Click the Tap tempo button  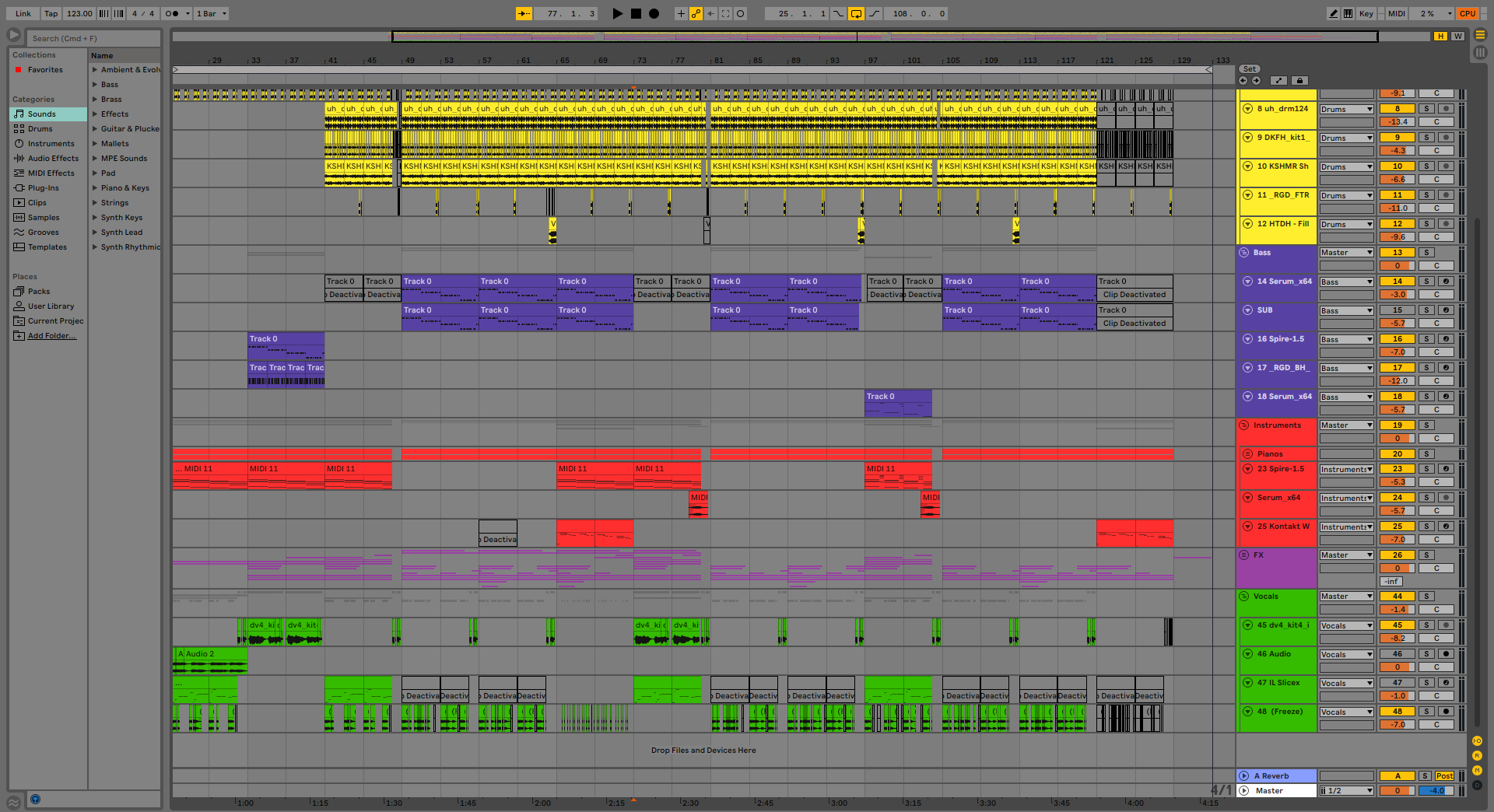pos(51,13)
